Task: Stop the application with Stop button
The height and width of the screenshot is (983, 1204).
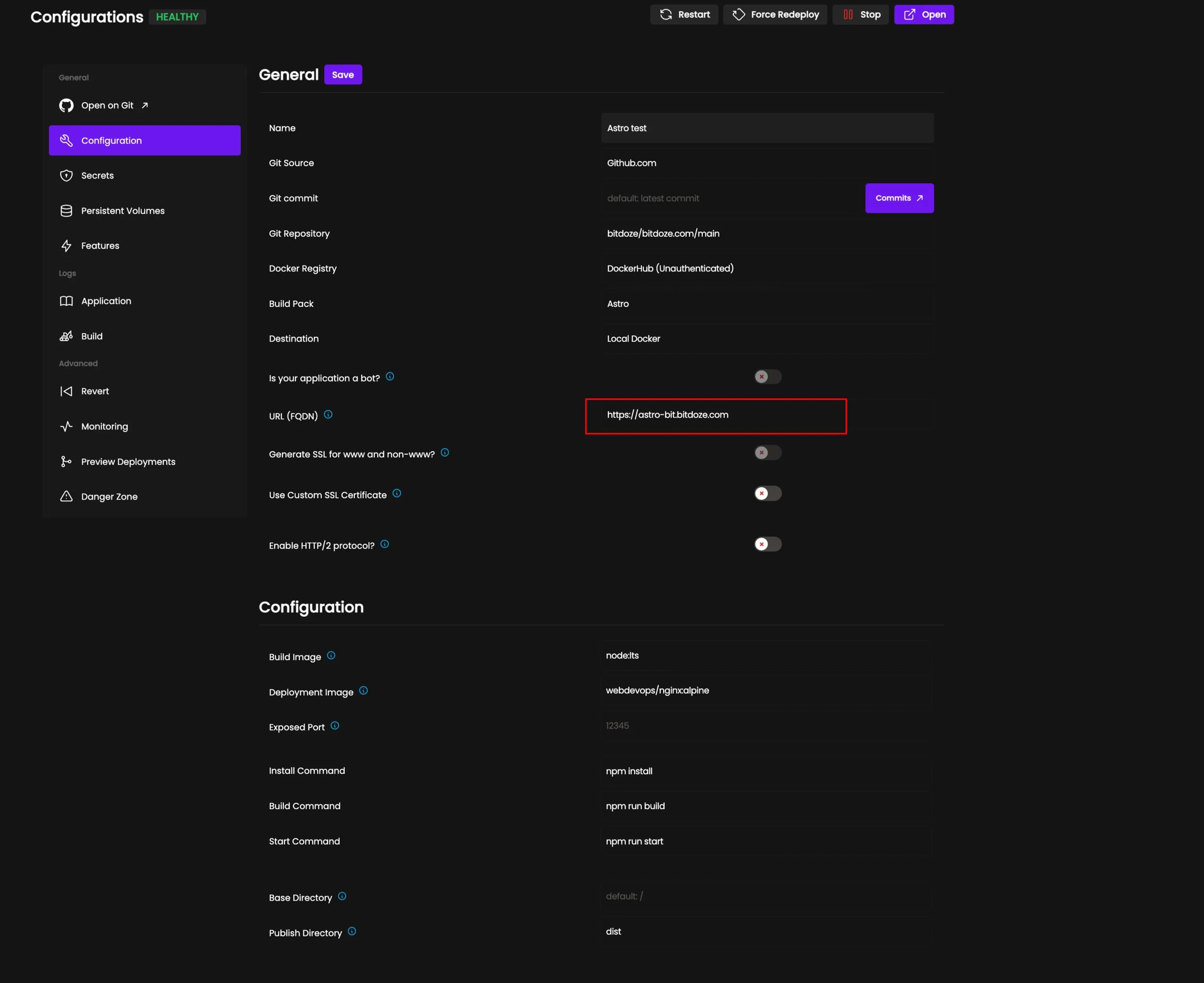Action: tap(861, 15)
